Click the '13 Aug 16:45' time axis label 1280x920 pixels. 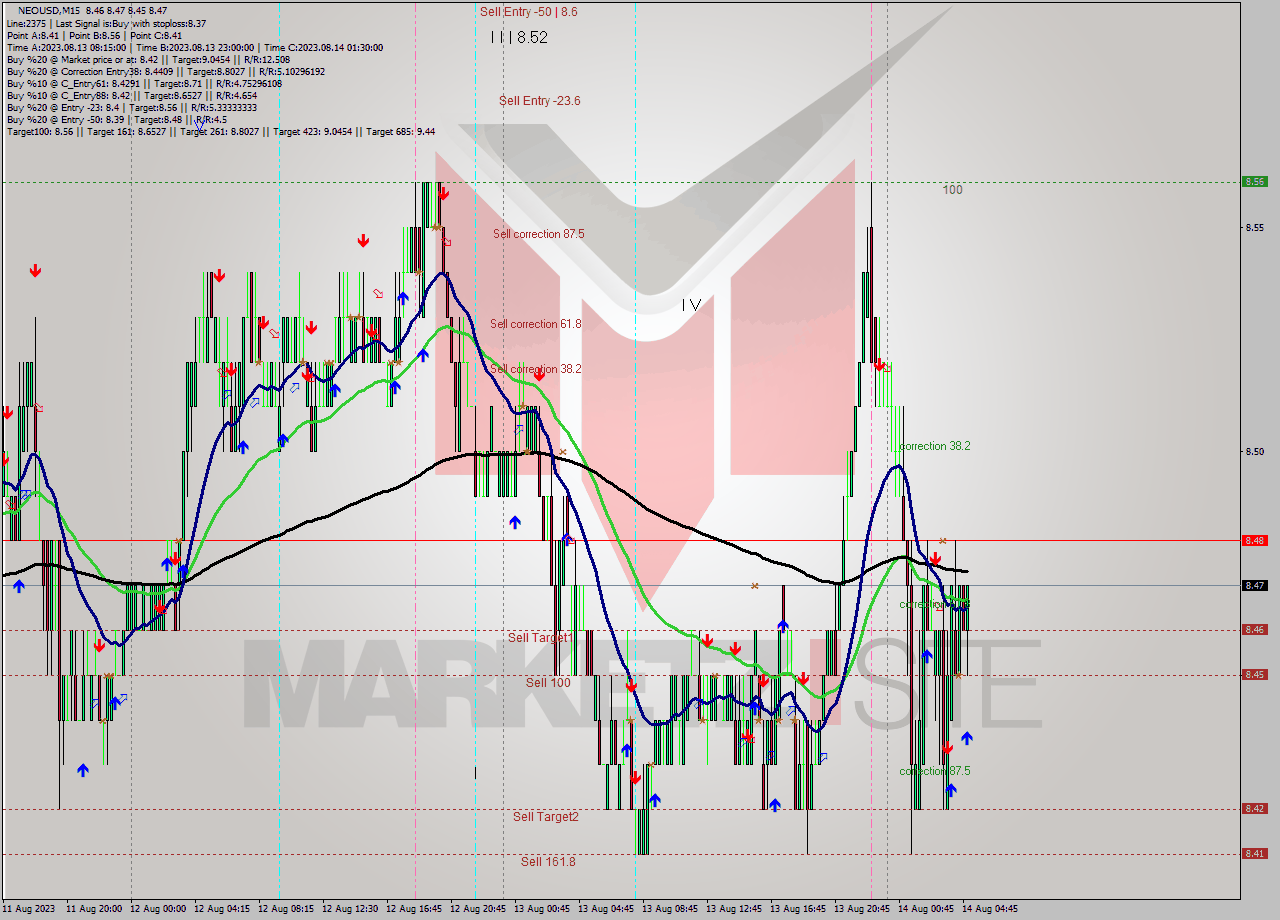pyautogui.click(x=798, y=909)
